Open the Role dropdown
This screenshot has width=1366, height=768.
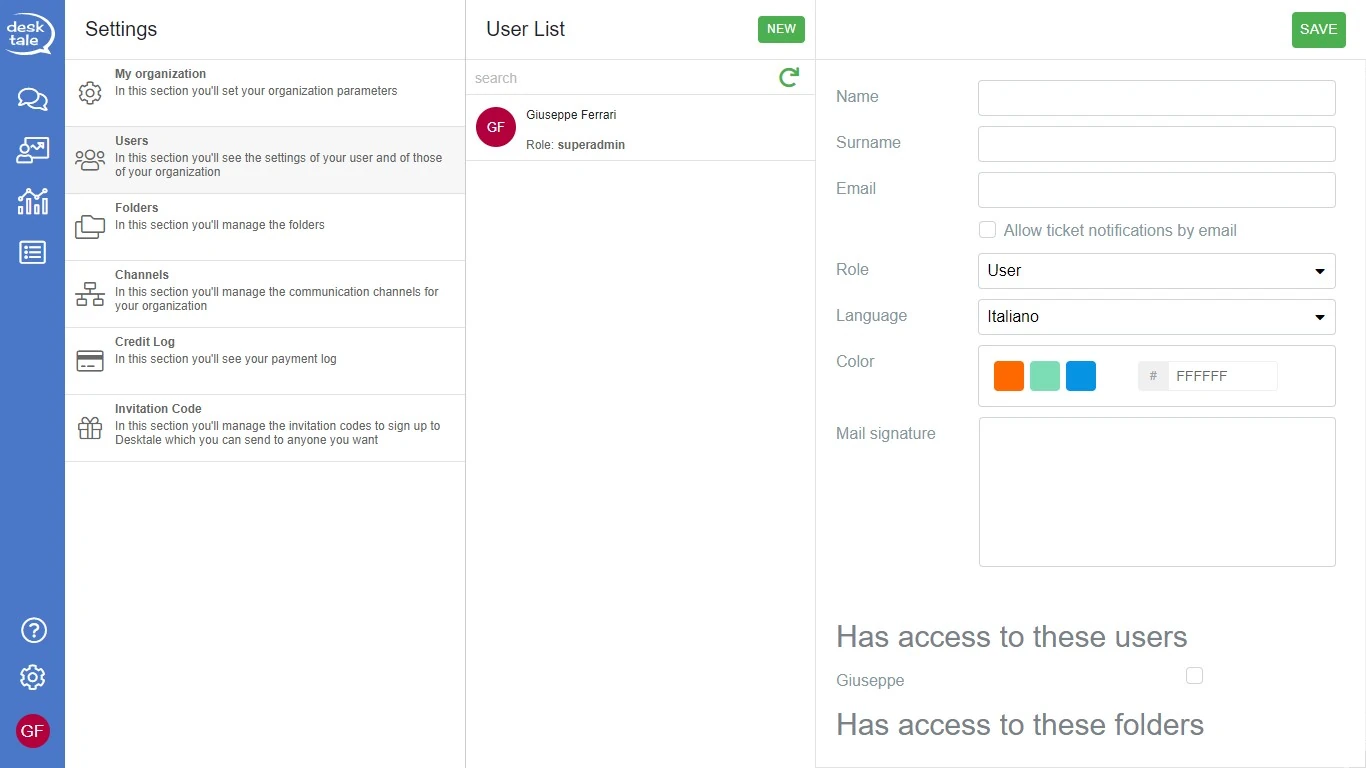(1157, 270)
